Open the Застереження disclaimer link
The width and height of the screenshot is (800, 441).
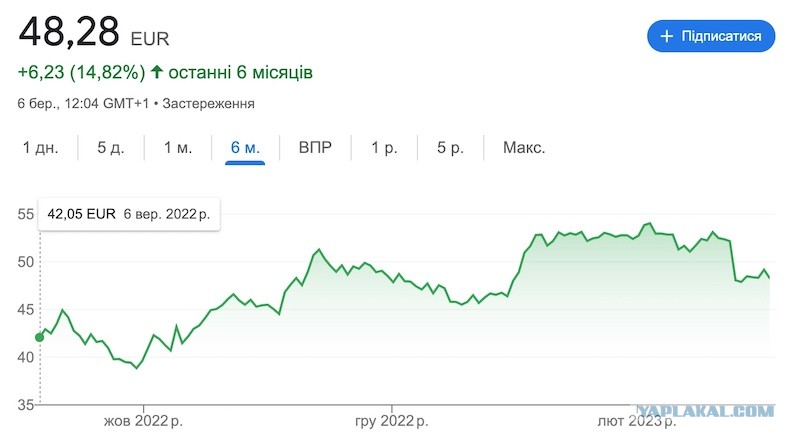point(208,104)
